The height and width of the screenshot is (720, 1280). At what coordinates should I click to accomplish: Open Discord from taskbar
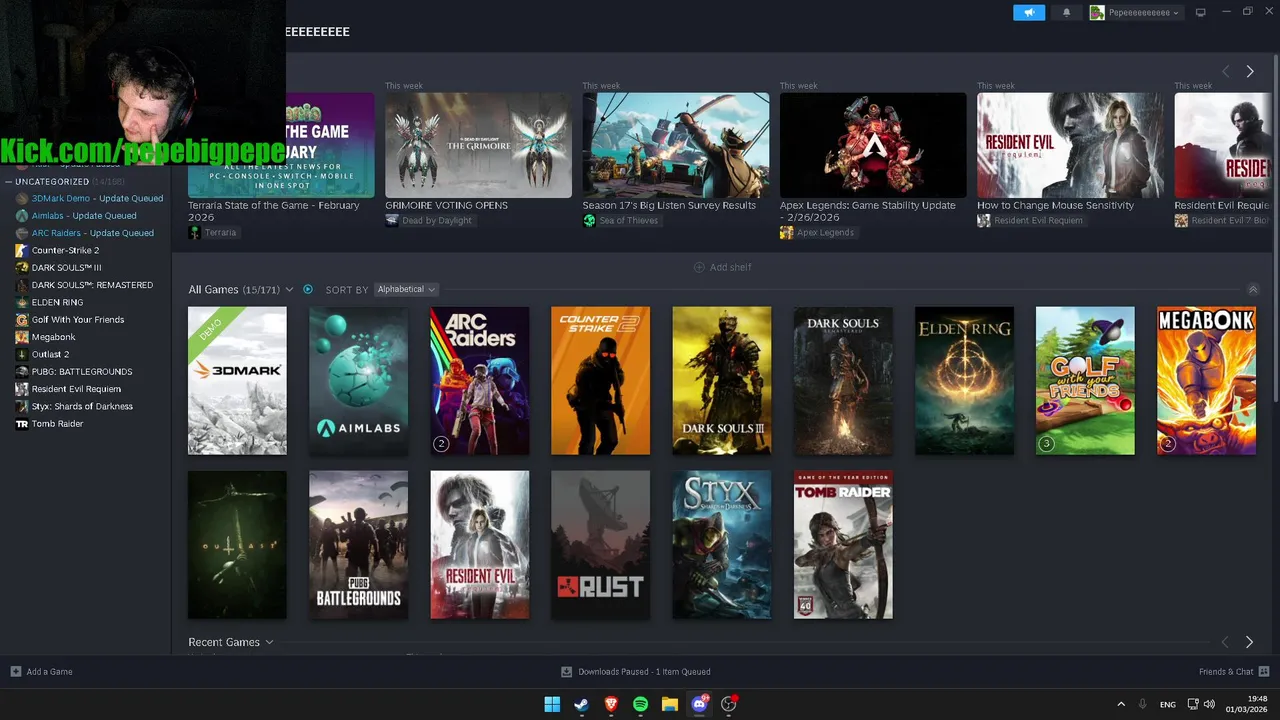699,704
